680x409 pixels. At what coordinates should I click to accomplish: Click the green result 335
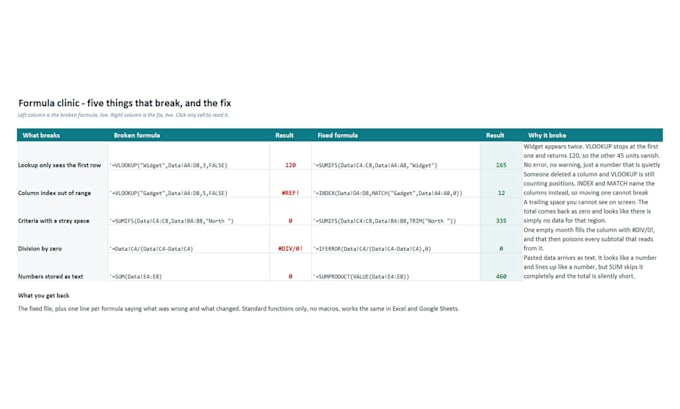click(x=501, y=221)
